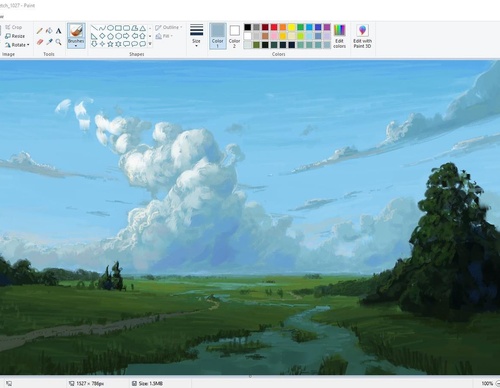Choose the Oval callout shape
500x388 pixels.
pos(134,44)
